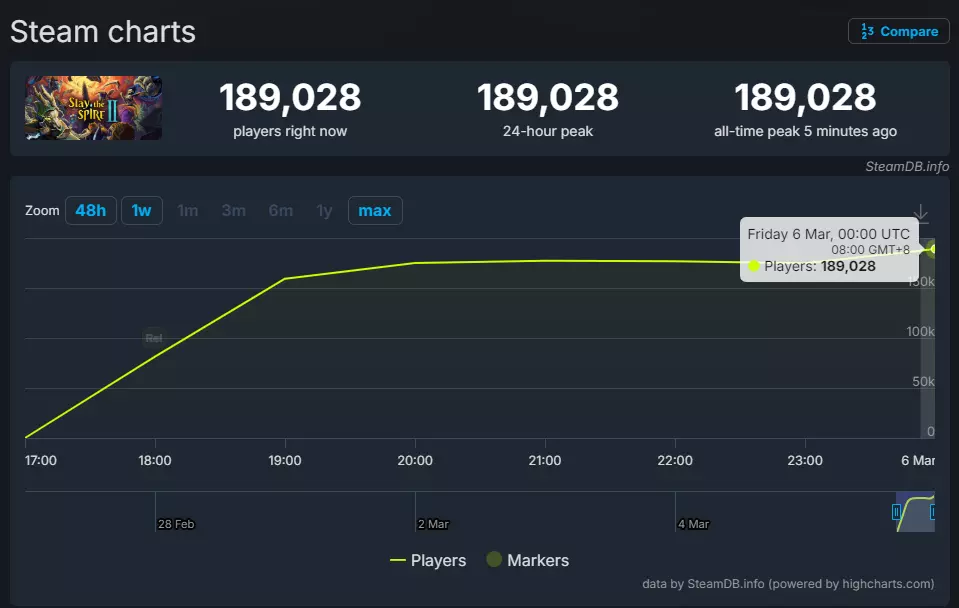Click the 100k y-axis label
Image resolution: width=959 pixels, height=608 pixels.
tap(920, 332)
